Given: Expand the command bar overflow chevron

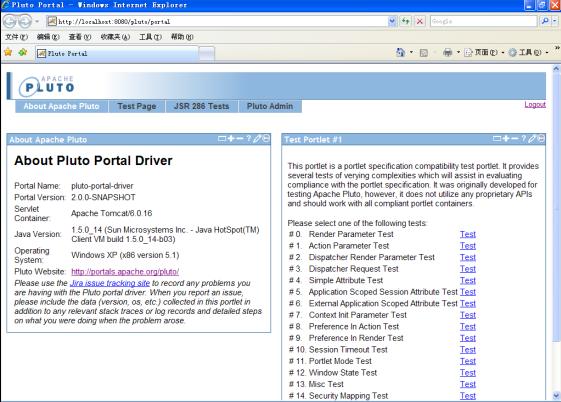Looking at the screenshot, I should [x=557, y=48].
